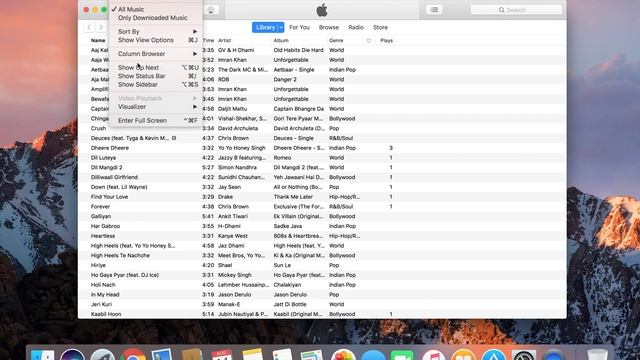Image resolution: width=640 pixels, height=360 pixels.
Task: Click artist 'David Archuleta'
Action: (x=238, y=128)
